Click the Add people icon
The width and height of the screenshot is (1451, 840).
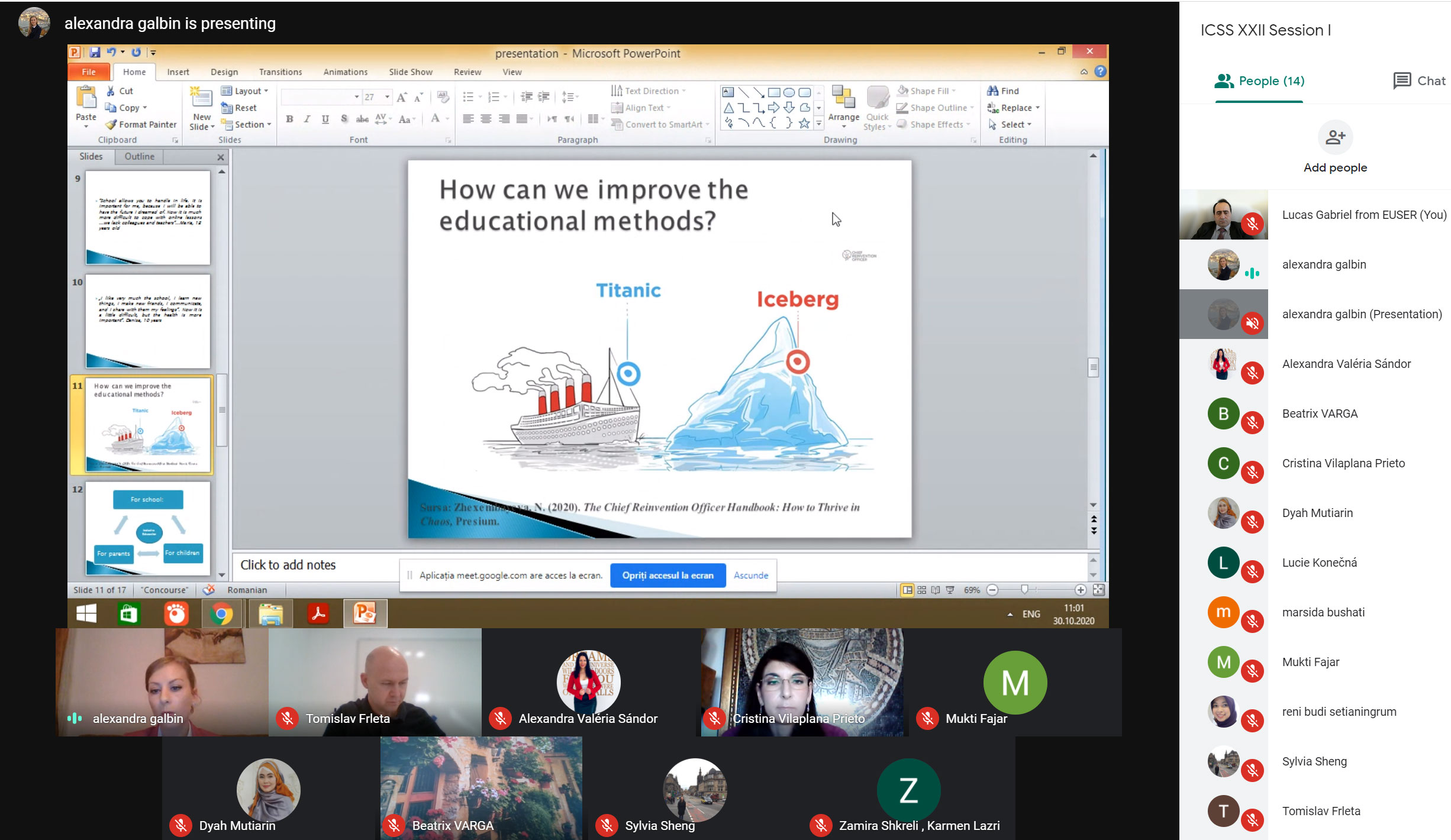click(1335, 137)
